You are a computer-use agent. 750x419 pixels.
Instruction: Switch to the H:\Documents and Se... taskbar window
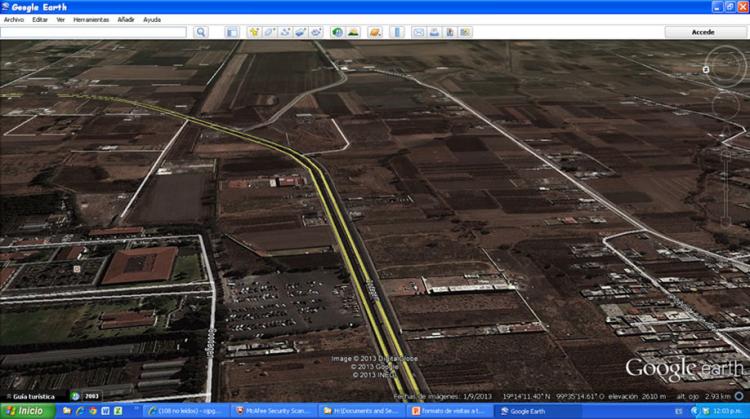coord(361,411)
